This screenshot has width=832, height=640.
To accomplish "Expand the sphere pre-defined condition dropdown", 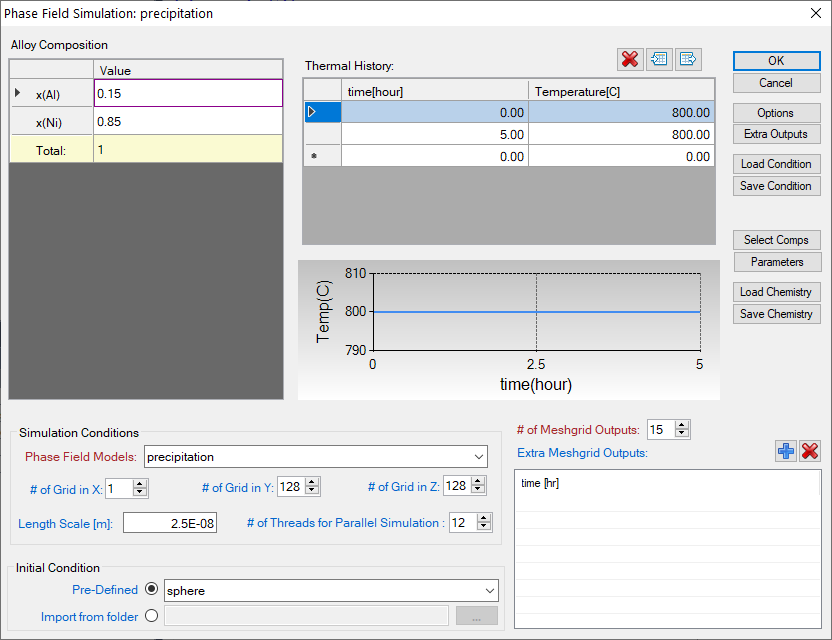I will tap(489, 590).
